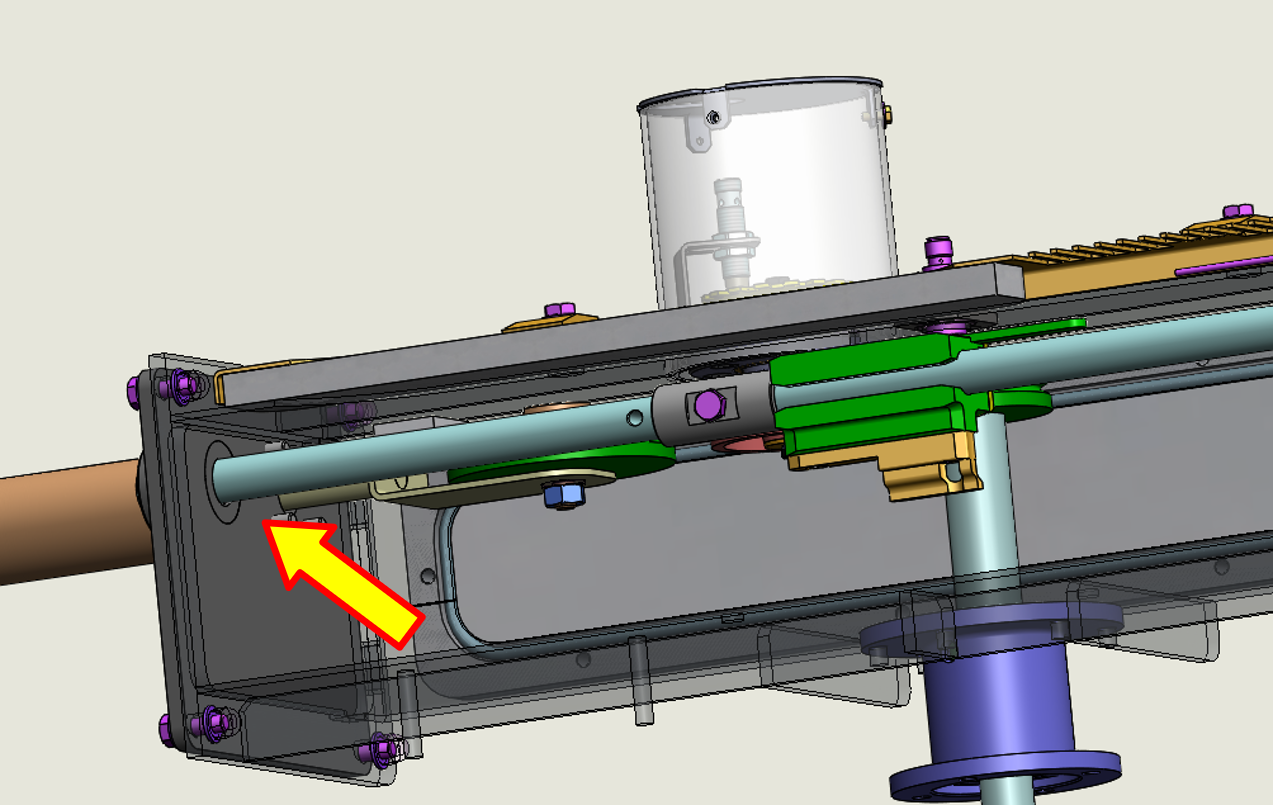Screen dimensions: 1273x805
Task: Select the purple bolt on the small gold top bracket
Action: coord(559,312)
